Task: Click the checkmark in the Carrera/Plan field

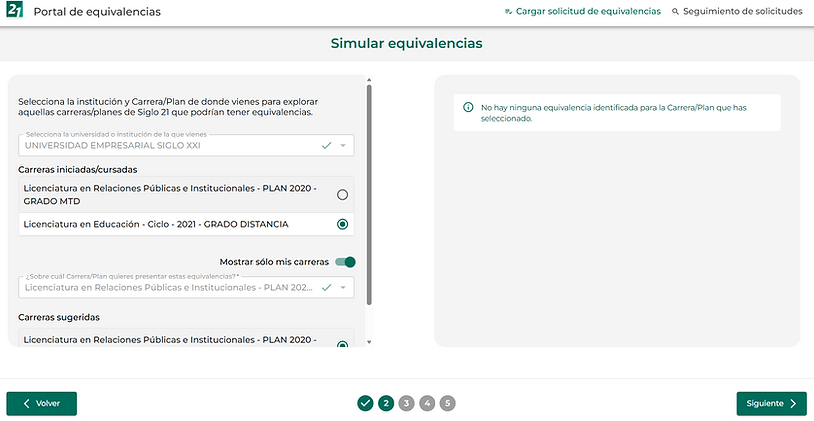Action: pos(326,288)
